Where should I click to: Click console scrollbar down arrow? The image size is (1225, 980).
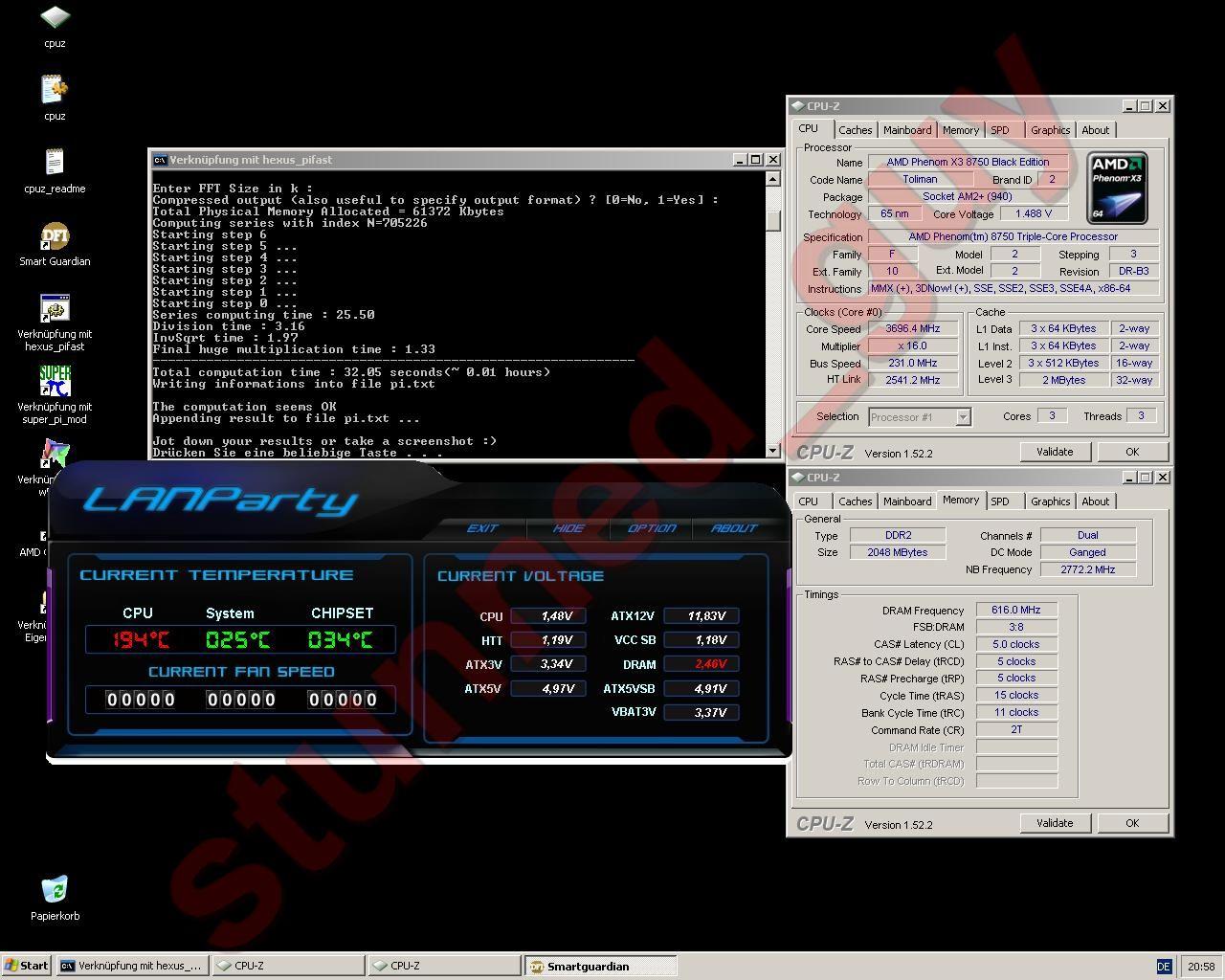pos(772,449)
